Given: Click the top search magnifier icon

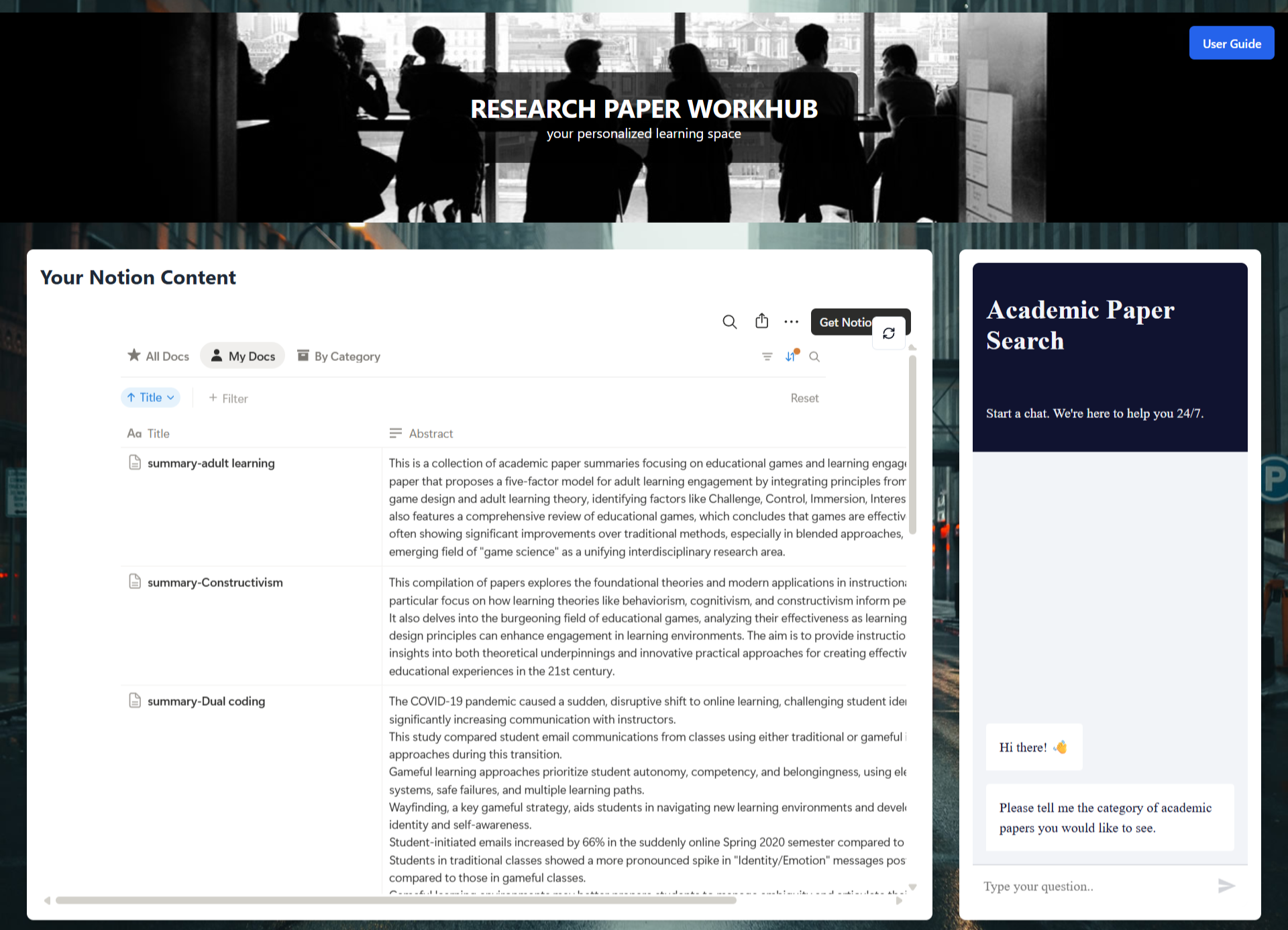Looking at the screenshot, I should pos(729,322).
